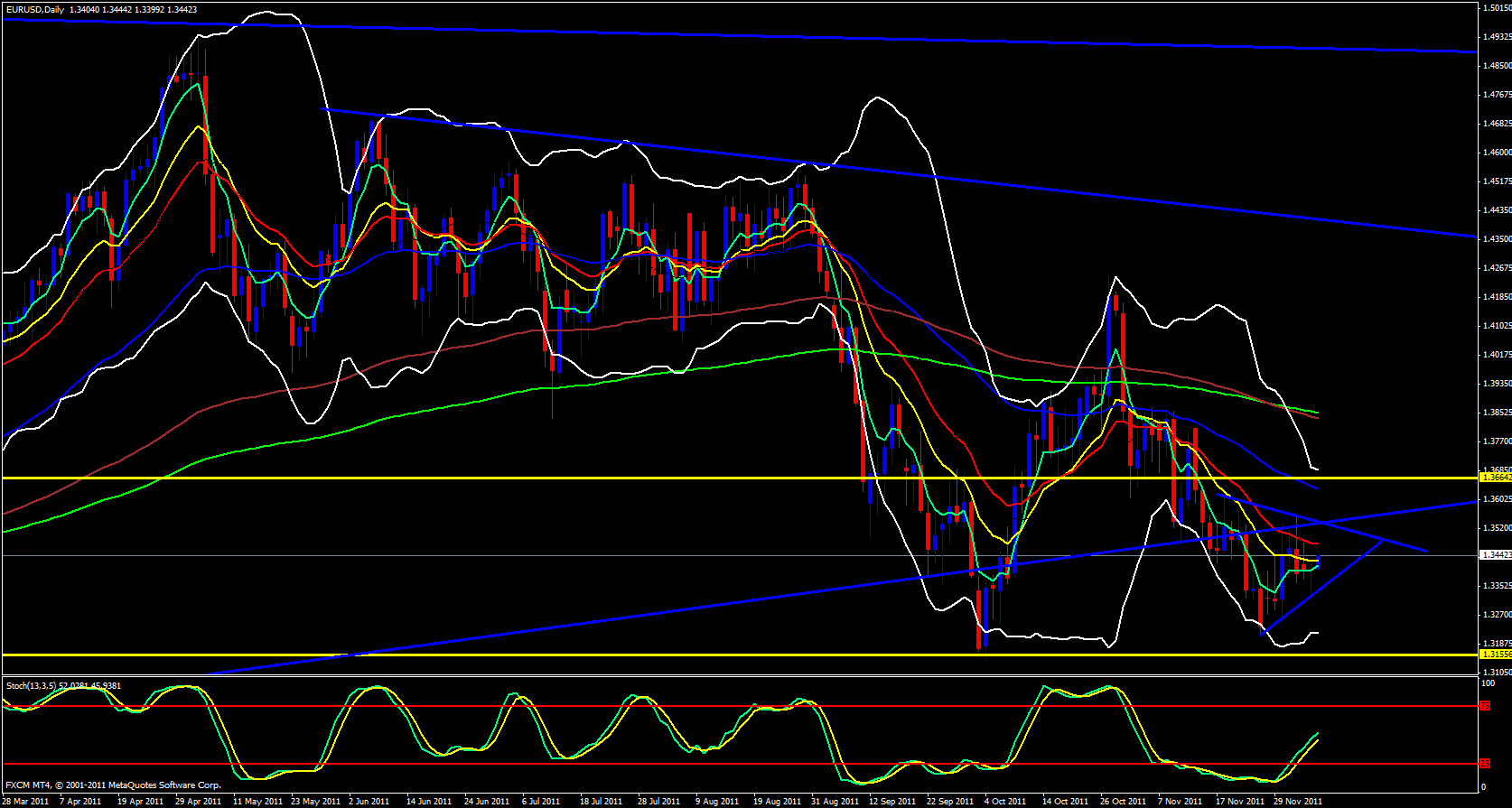Click the 26 Oct 2011 date label
The image size is (1512, 808).
pyautogui.click(x=1123, y=802)
